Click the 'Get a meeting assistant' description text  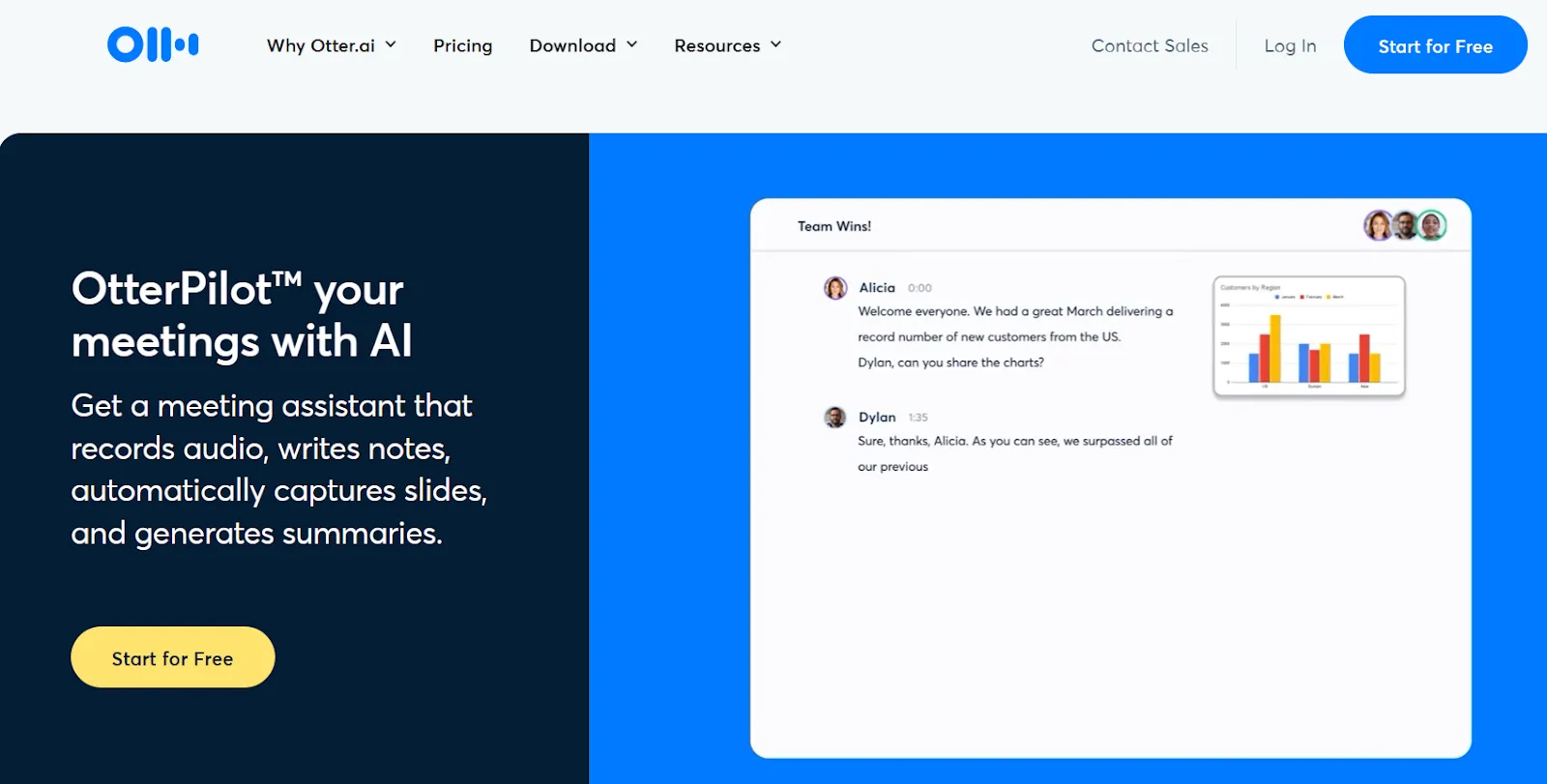point(278,469)
